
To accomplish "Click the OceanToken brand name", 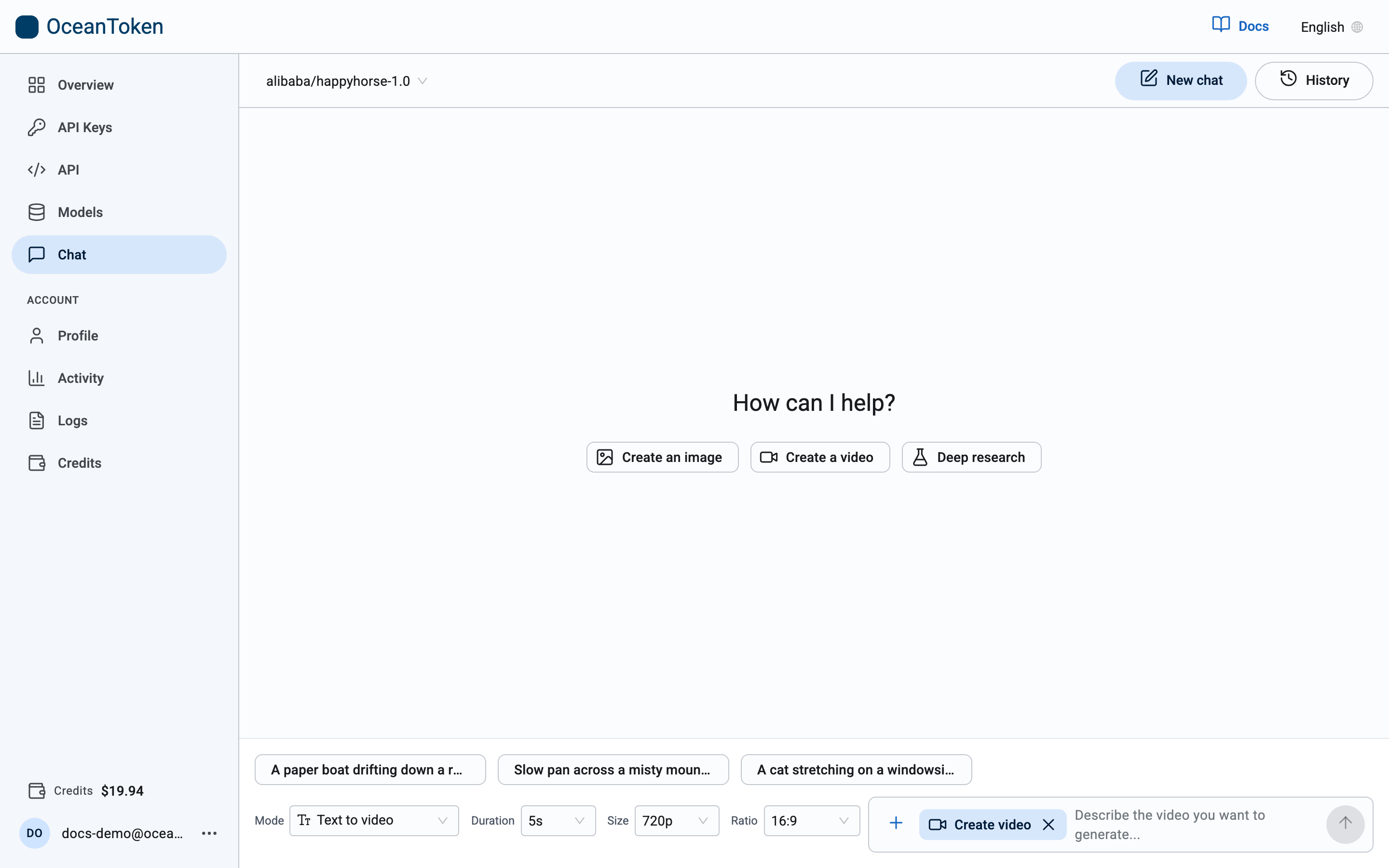I will (105, 27).
